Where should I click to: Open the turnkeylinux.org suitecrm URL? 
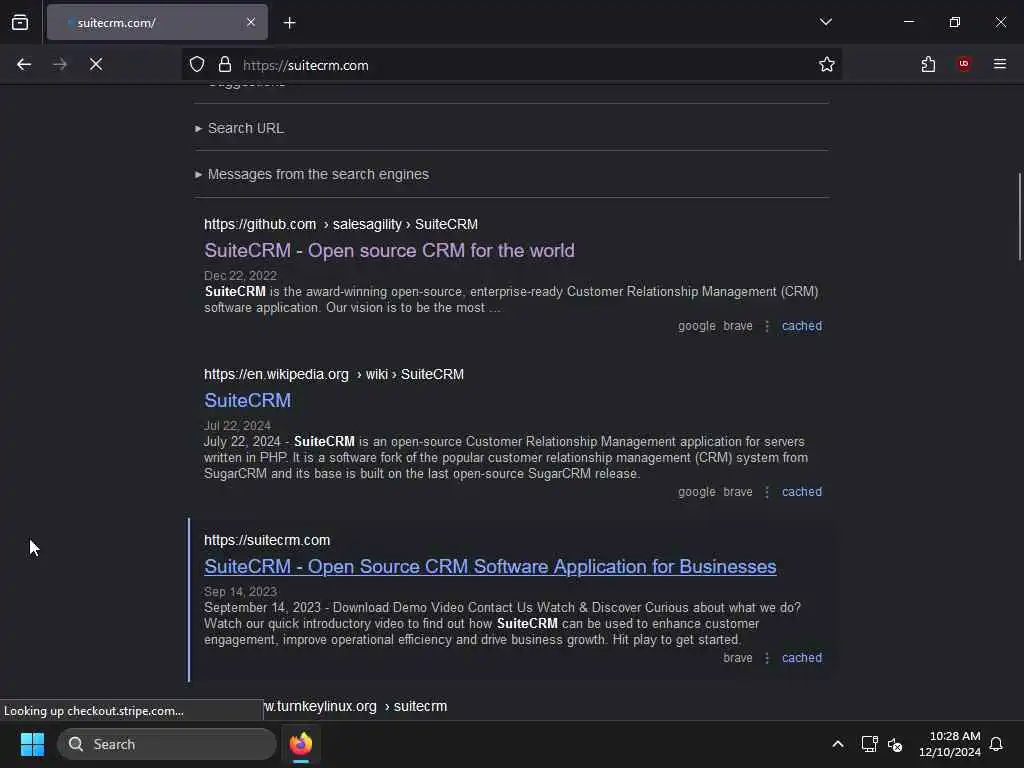[x=355, y=707]
